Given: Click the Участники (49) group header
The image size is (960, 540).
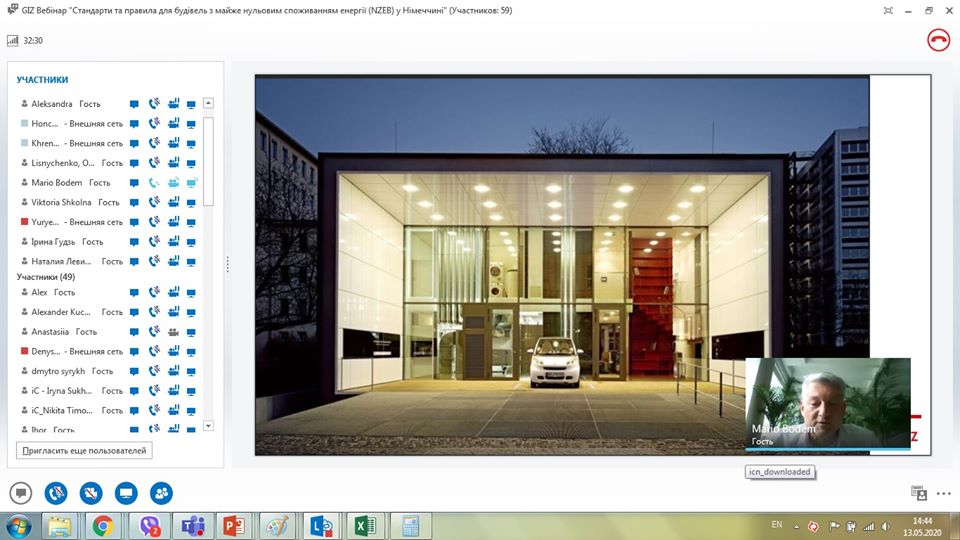Looking at the screenshot, I should (x=46, y=277).
